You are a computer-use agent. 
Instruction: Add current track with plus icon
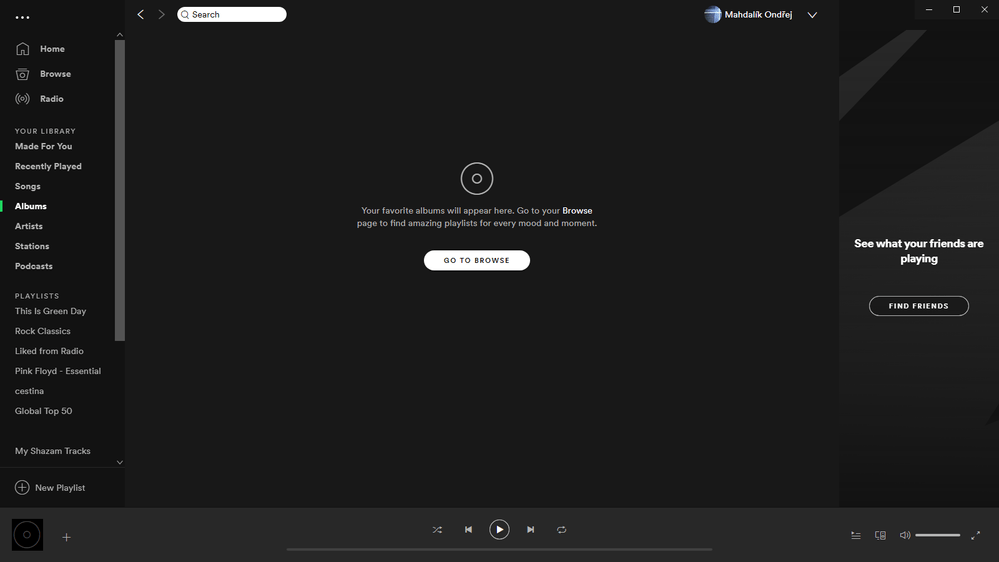click(x=66, y=537)
